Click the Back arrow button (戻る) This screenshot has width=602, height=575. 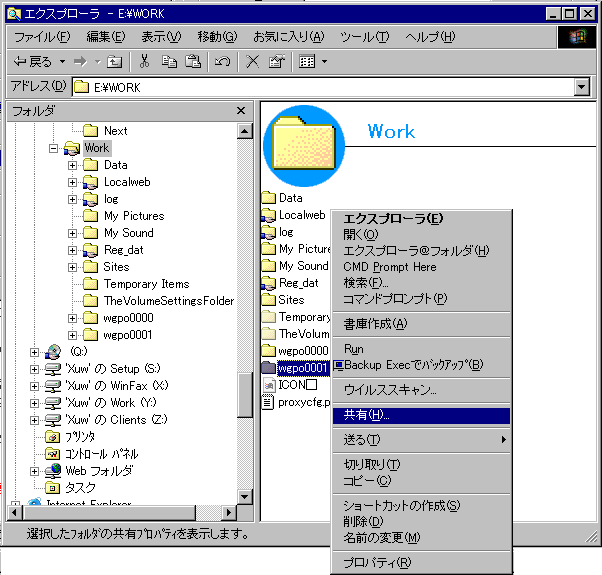[28, 62]
